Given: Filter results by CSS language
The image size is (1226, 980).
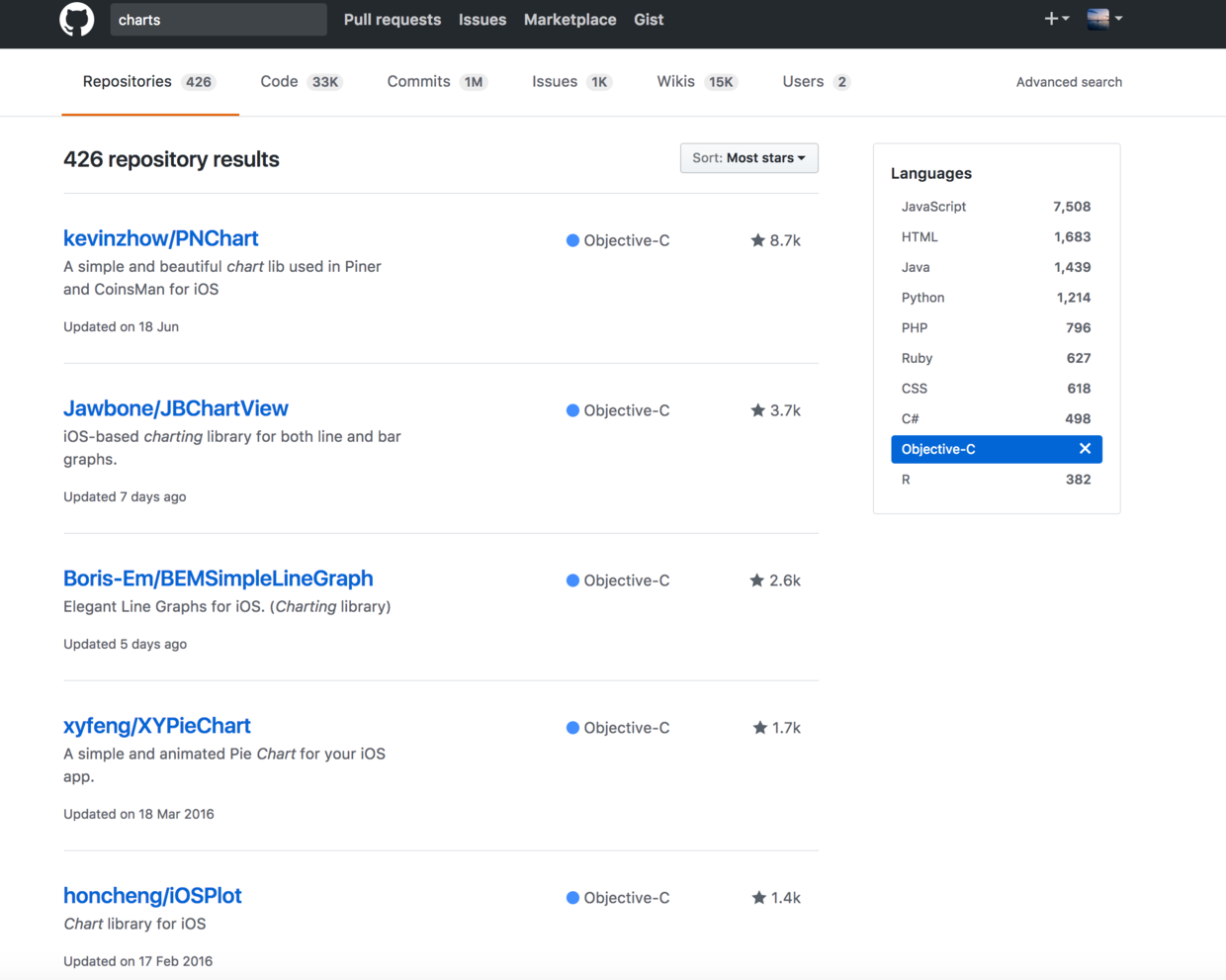Looking at the screenshot, I should 997,389.
